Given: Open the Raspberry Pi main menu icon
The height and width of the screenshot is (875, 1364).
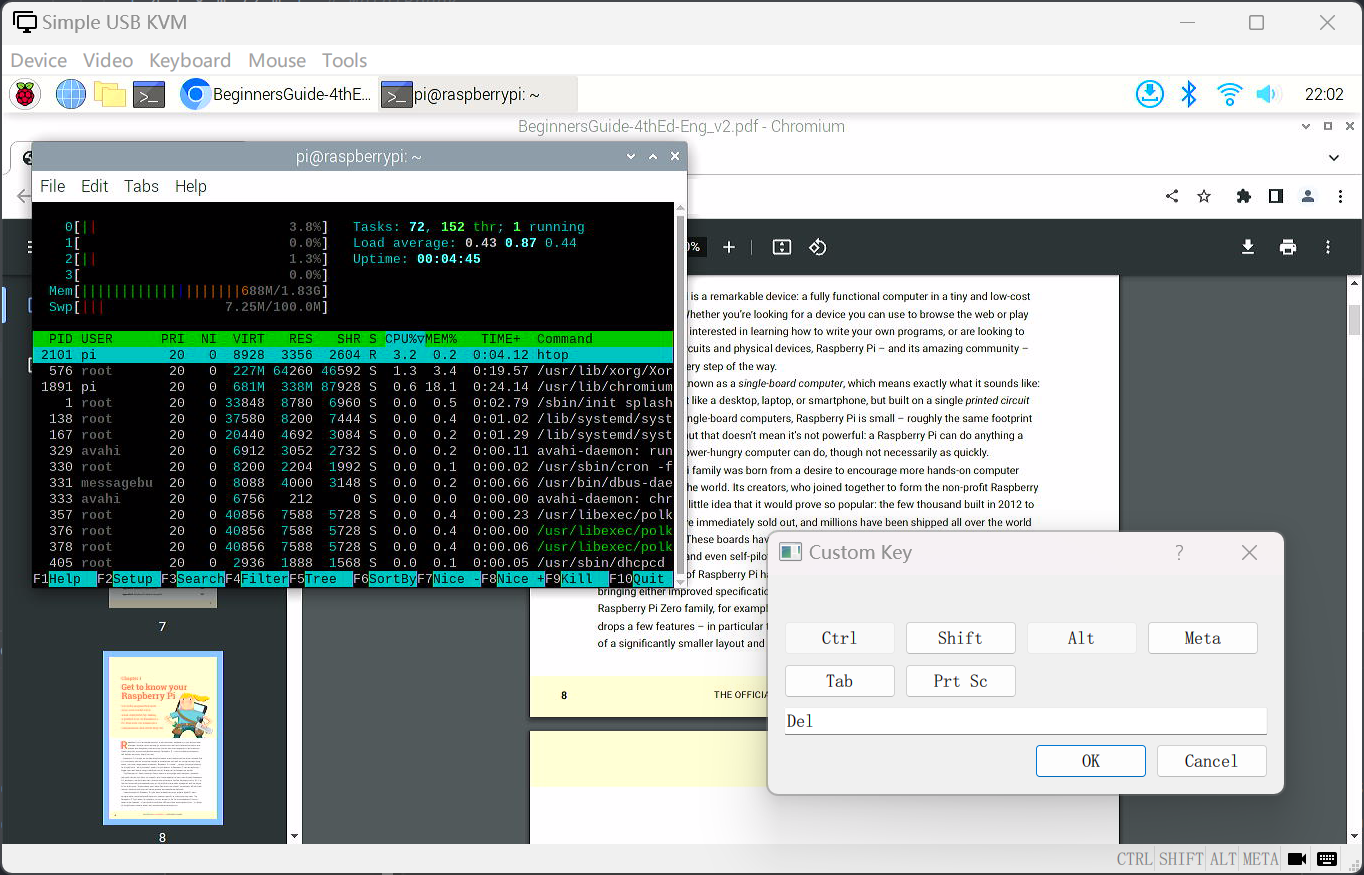Looking at the screenshot, I should tap(25, 95).
